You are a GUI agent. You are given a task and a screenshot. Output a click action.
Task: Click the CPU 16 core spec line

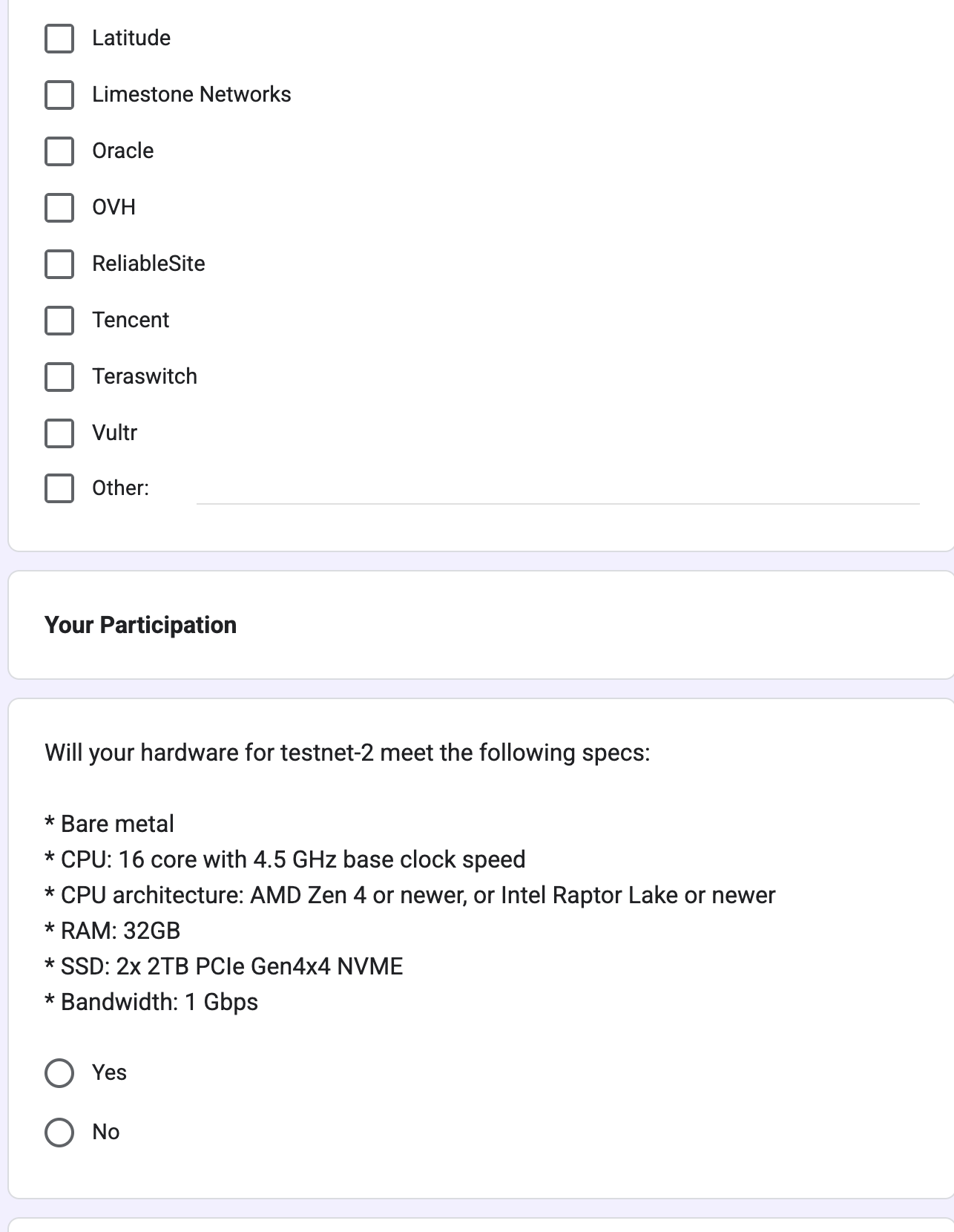(285, 859)
